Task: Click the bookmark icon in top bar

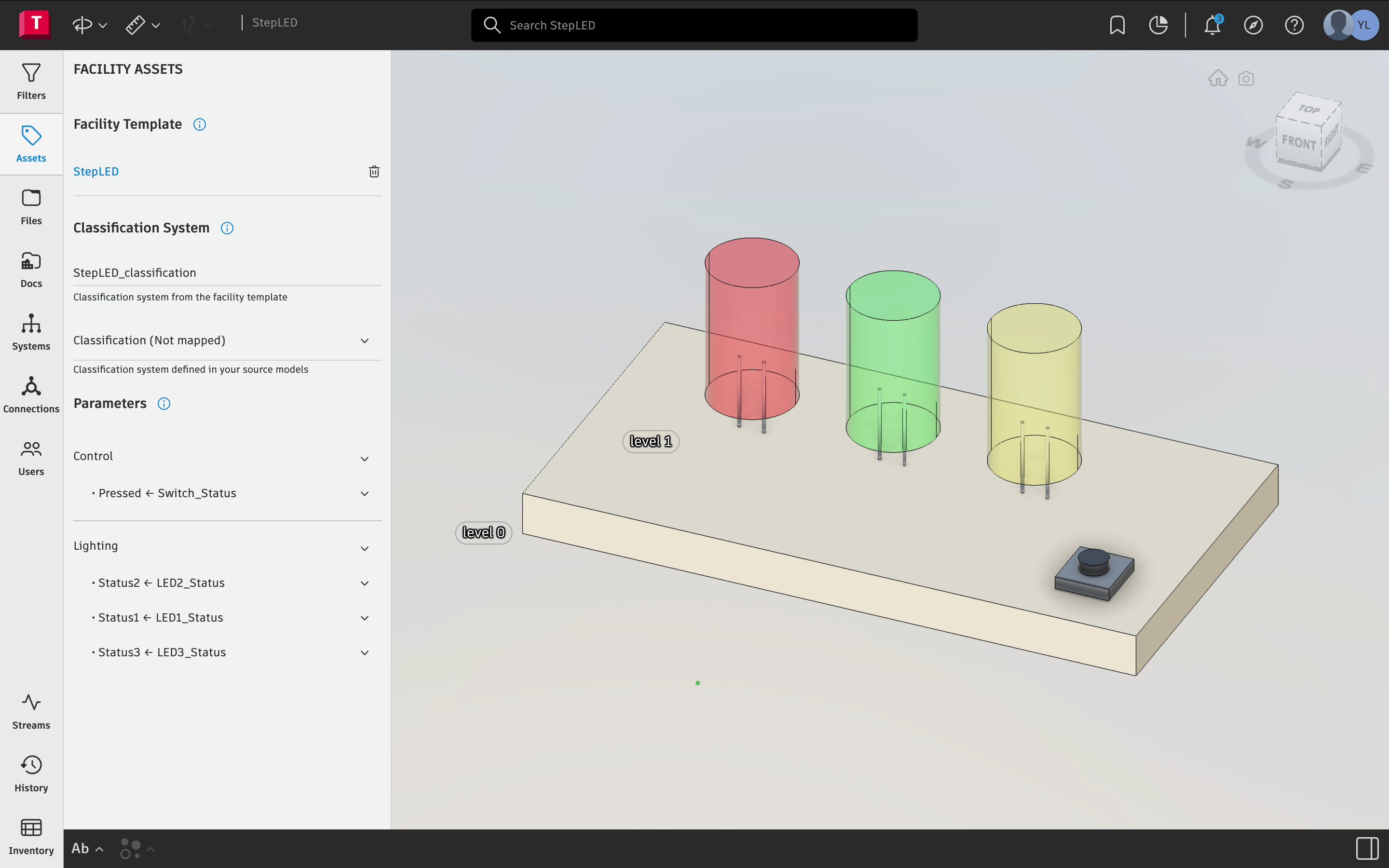Action: pyautogui.click(x=1117, y=25)
